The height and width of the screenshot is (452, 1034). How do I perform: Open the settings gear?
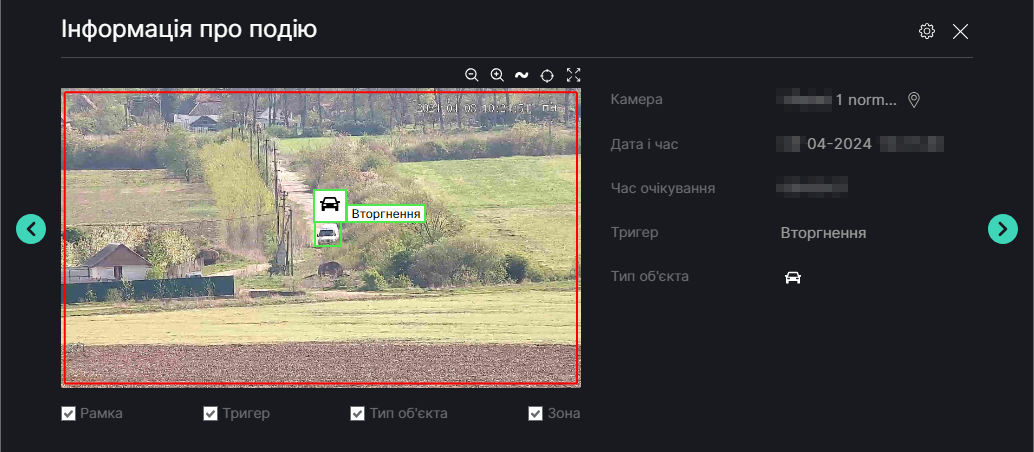[927, 32]
